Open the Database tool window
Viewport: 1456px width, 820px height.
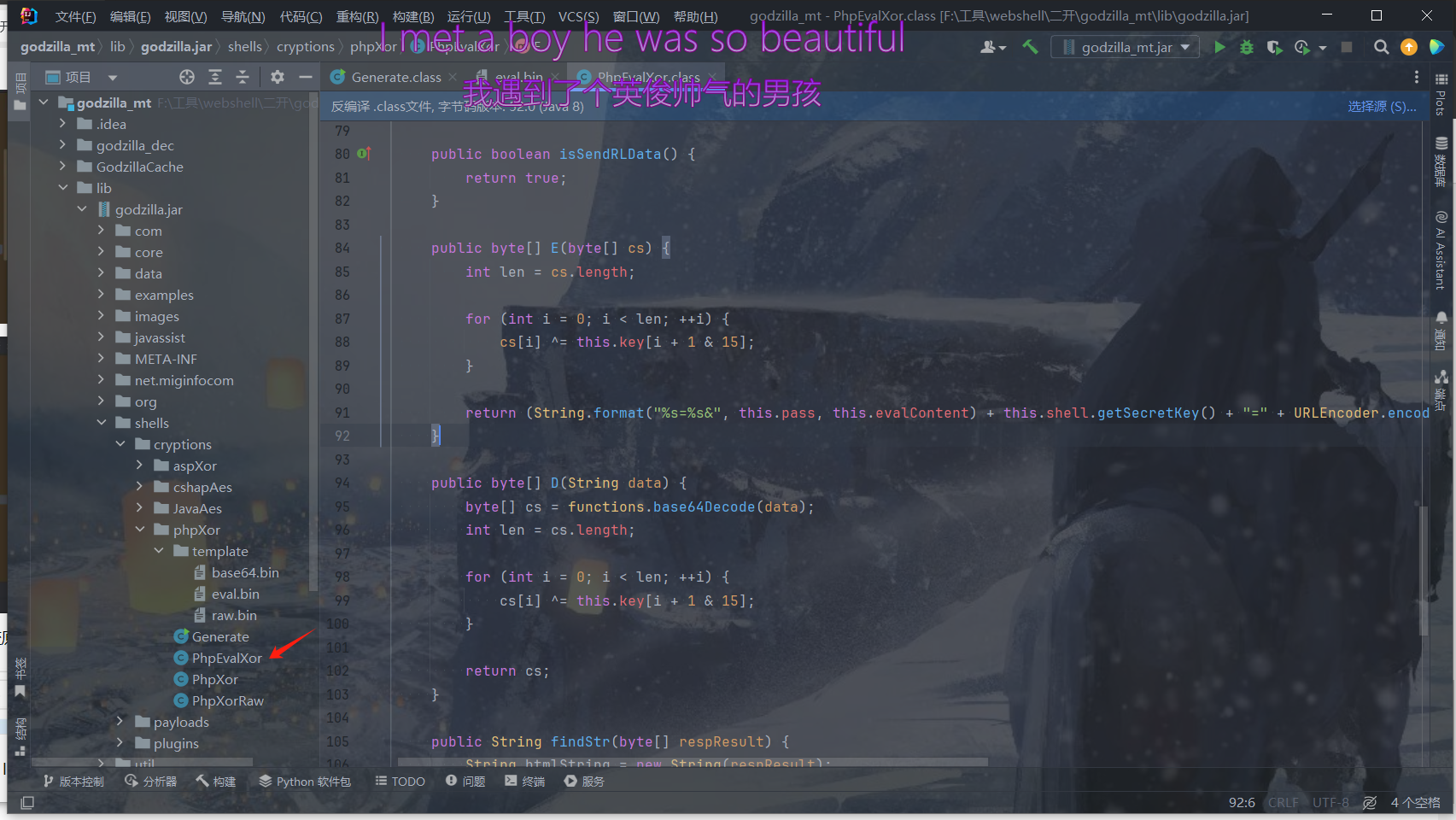tap(1441, 161)
